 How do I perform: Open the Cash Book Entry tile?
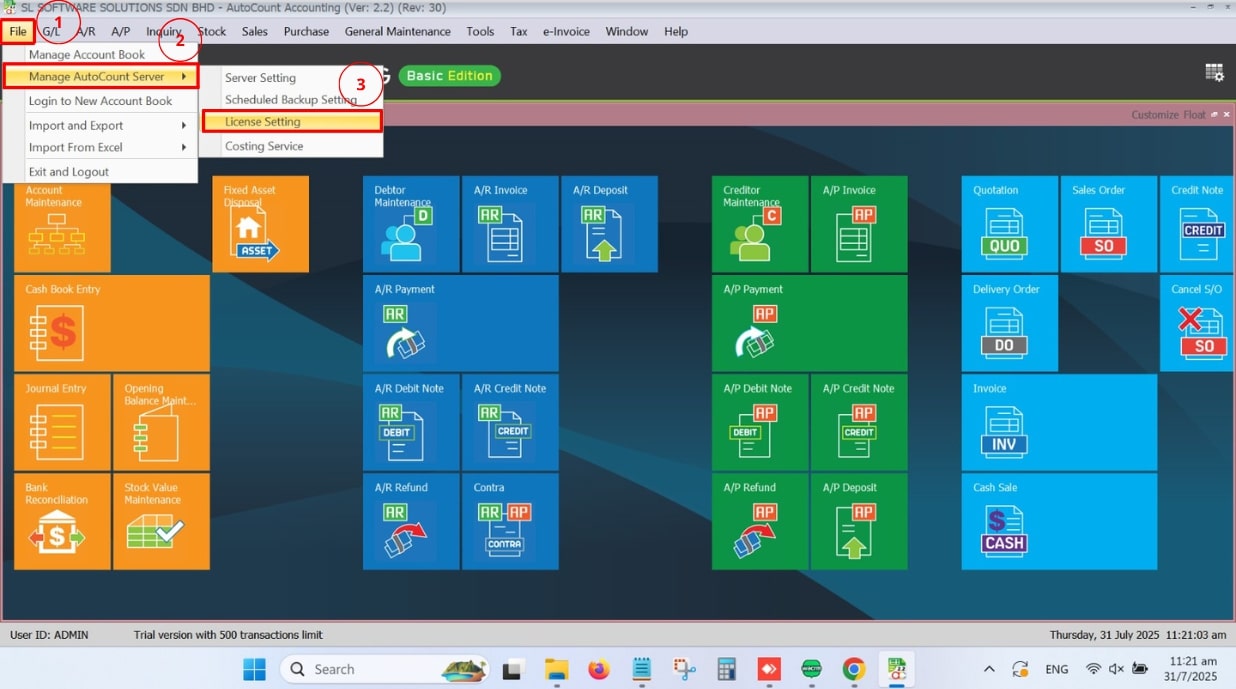click(x=111, y=323)
